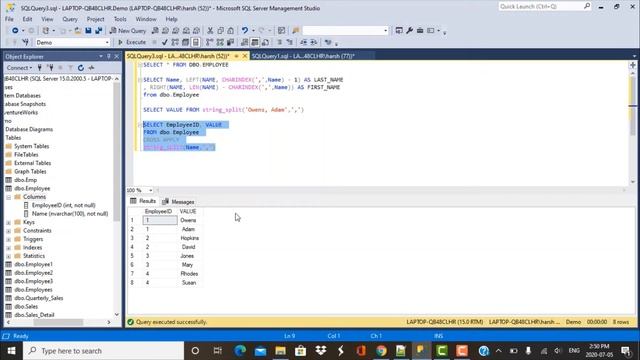Viewport: 640px width, 360px height.
Task: Click the Save All icon
Action: 98,31
